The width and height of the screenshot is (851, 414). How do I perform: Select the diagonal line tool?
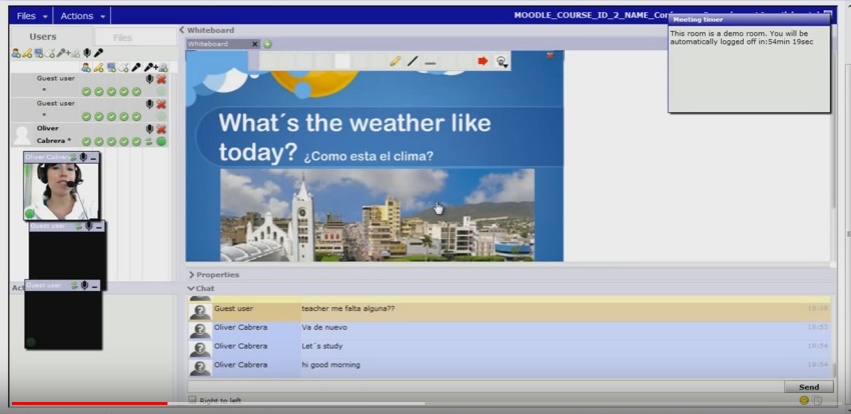(x=412, y=62)
